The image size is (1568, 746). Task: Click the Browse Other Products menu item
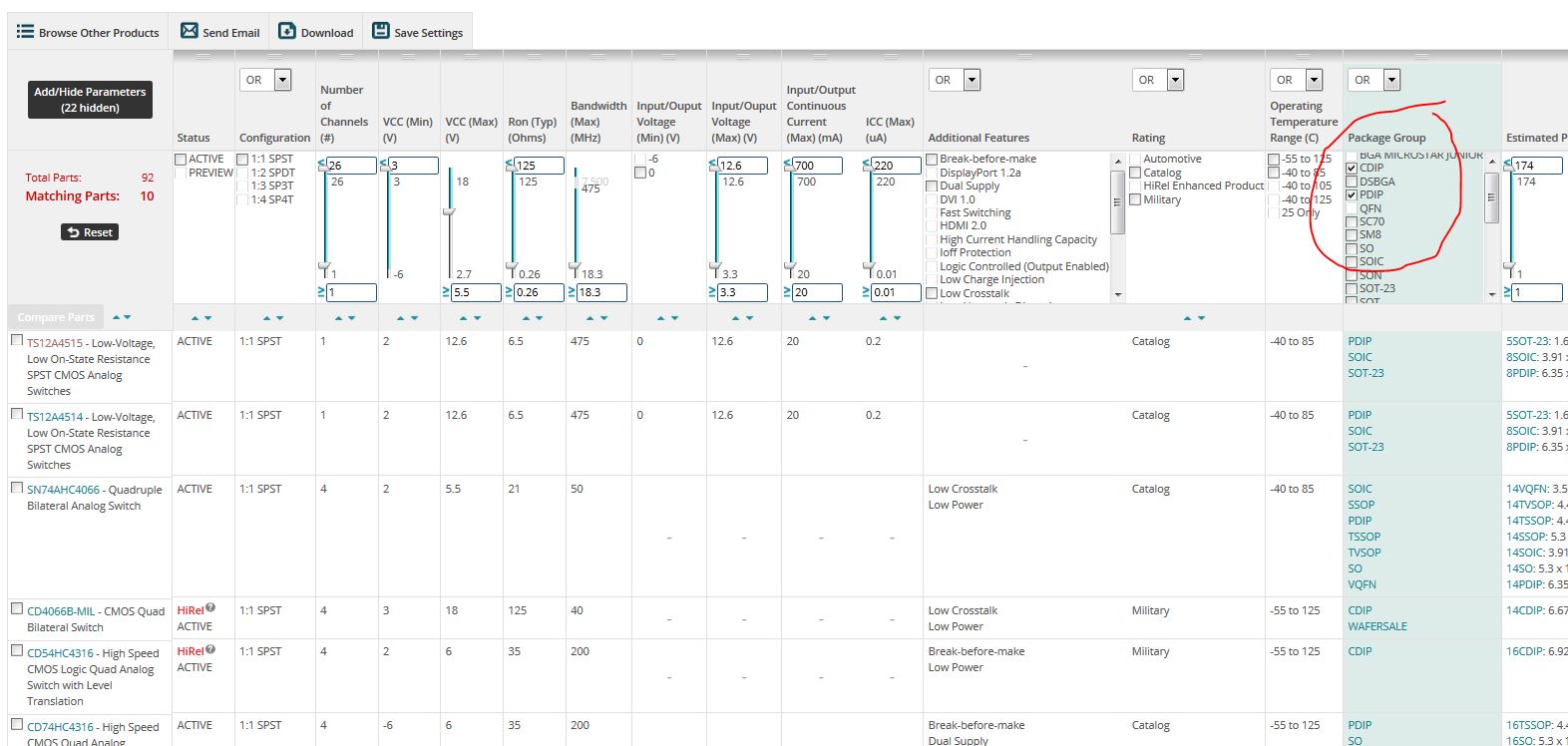tap(98, 33)
